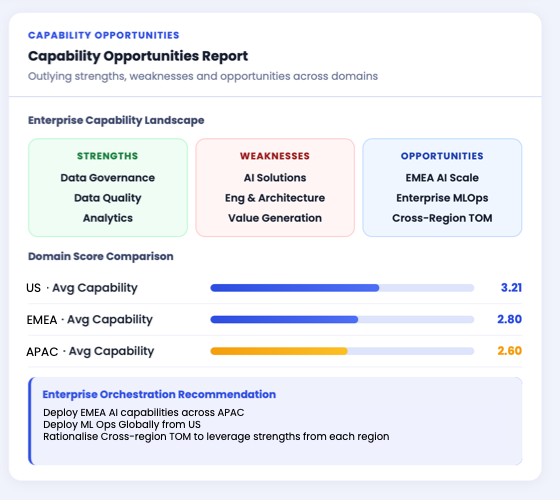Click the US Avg Capability row label
This screenshot has width=560, height=500.
[x=82, y=288]
